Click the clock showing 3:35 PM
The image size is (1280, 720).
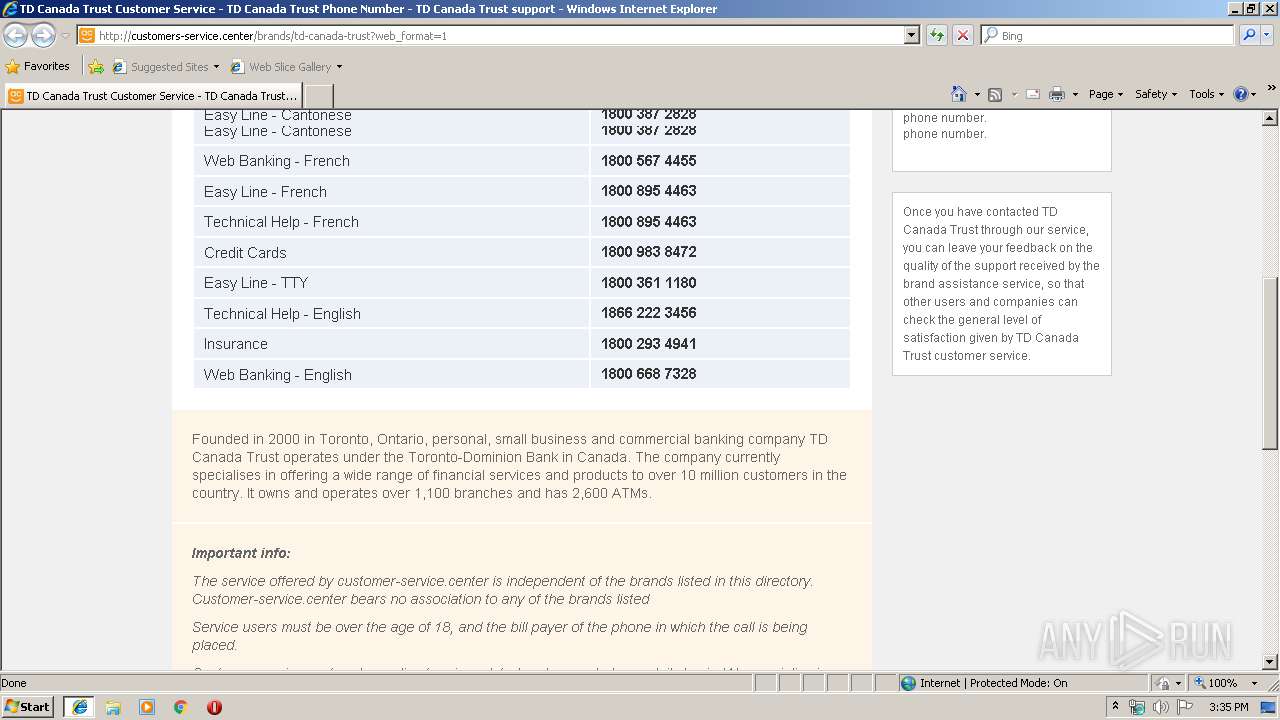(1228, 707)
